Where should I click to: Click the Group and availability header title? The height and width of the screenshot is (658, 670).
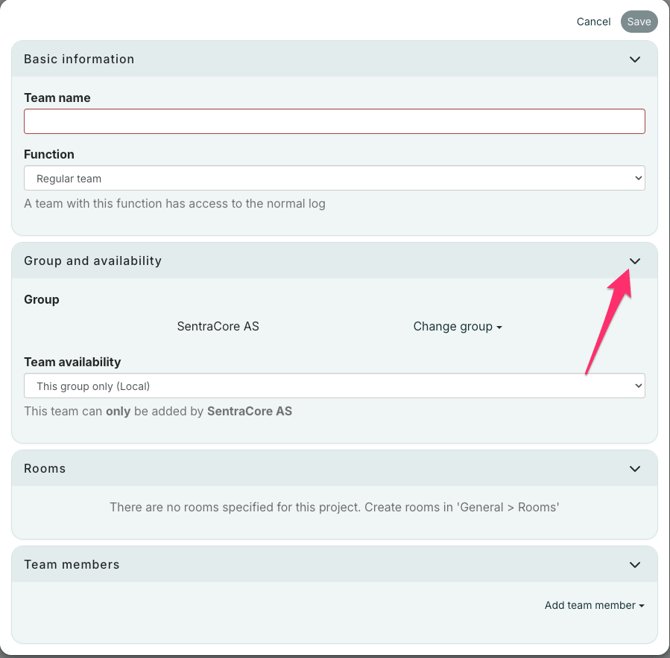point(93,261)
